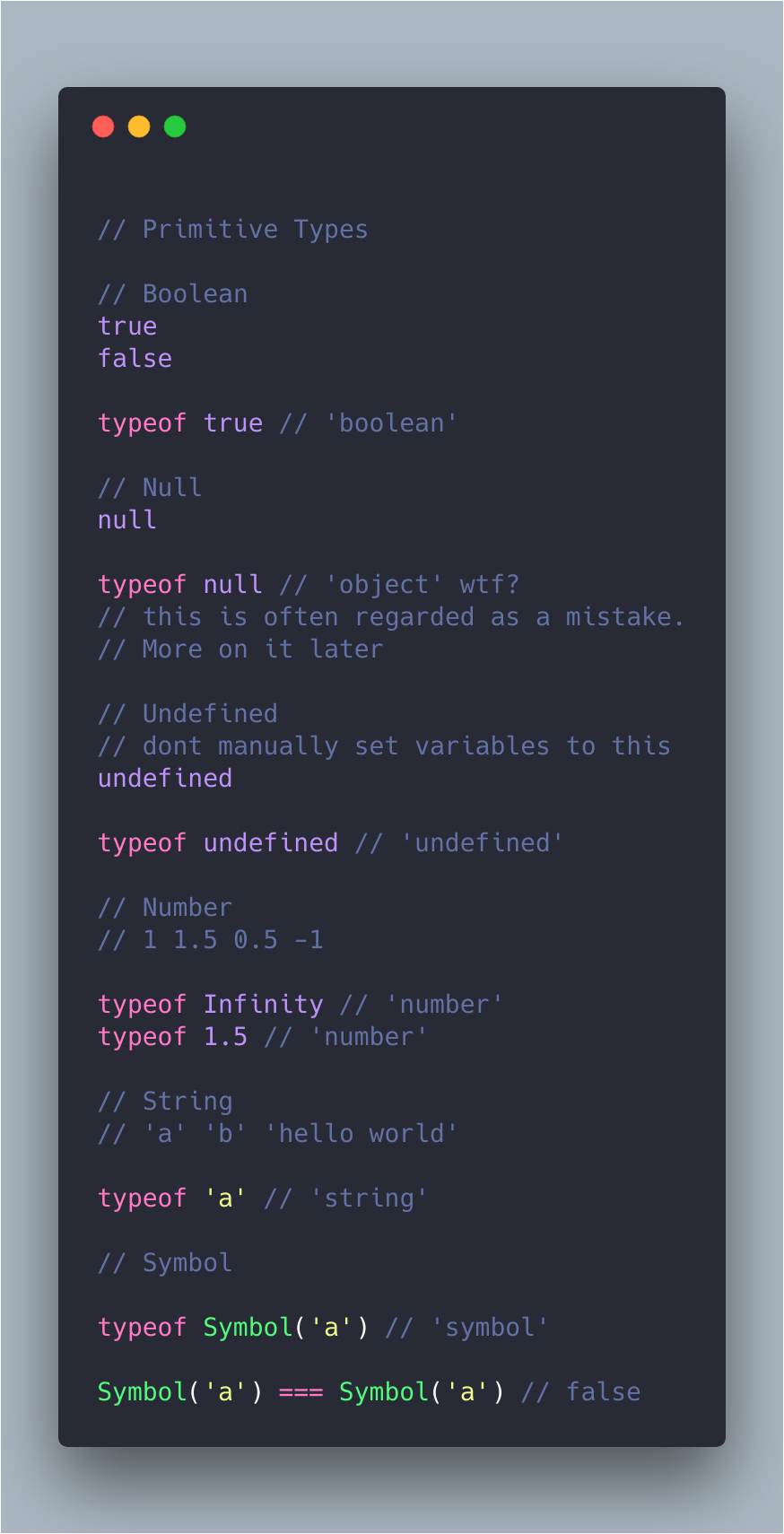Click the "// 'object' wtf?" comment
This screenshot has width=784, height=1534.
click(x=399, y=585)
